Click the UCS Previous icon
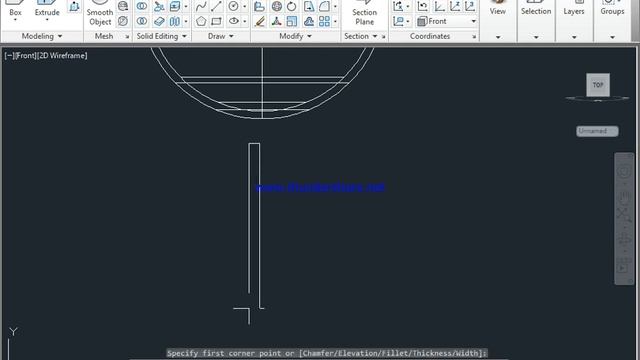640x360 pixels. tap(422, 6)
